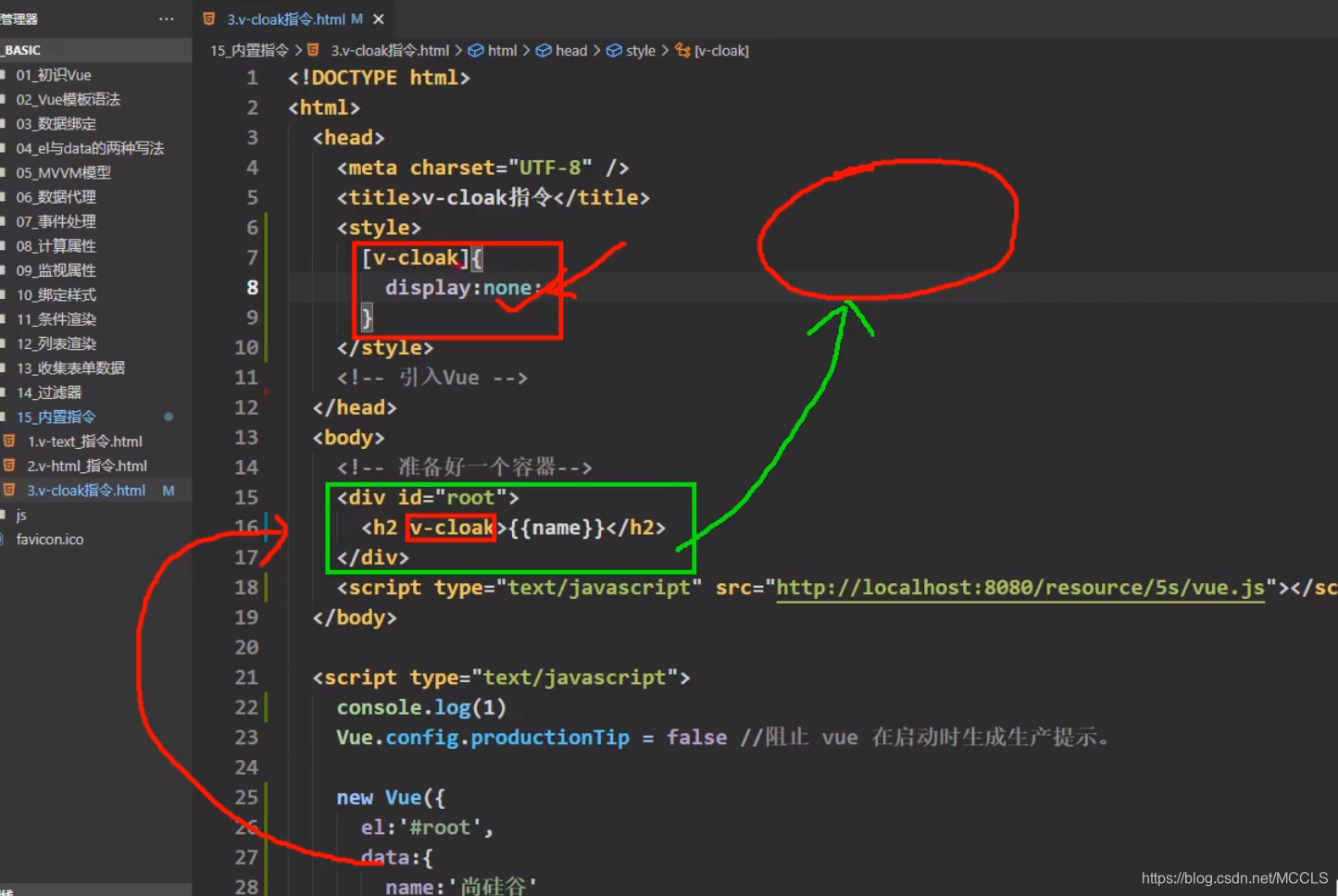Open file 2.v-html_指令.html

coord(87,466)
